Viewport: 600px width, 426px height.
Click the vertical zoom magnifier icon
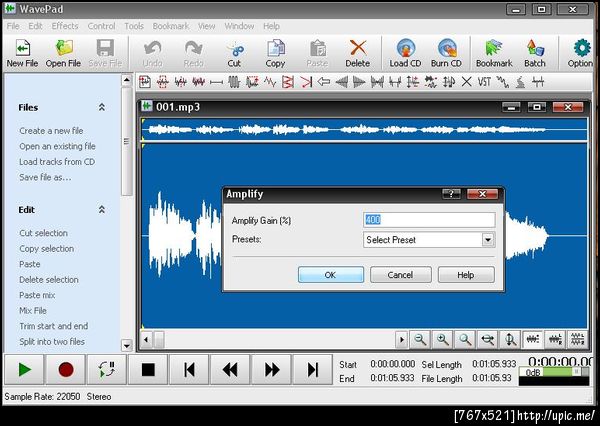510,339
